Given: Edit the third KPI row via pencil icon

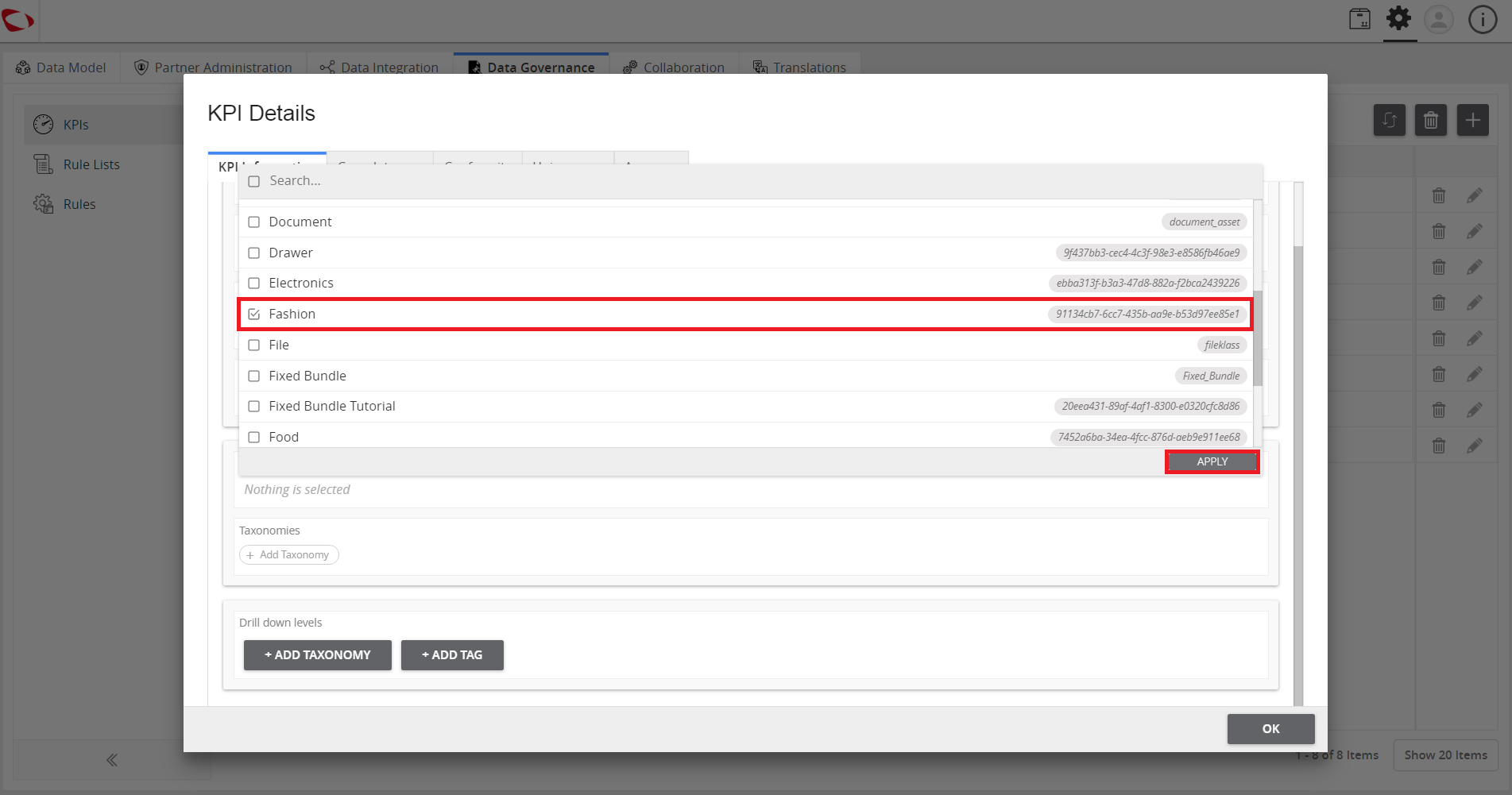Looking at the screenshot, I should (x=1475, y=267).
